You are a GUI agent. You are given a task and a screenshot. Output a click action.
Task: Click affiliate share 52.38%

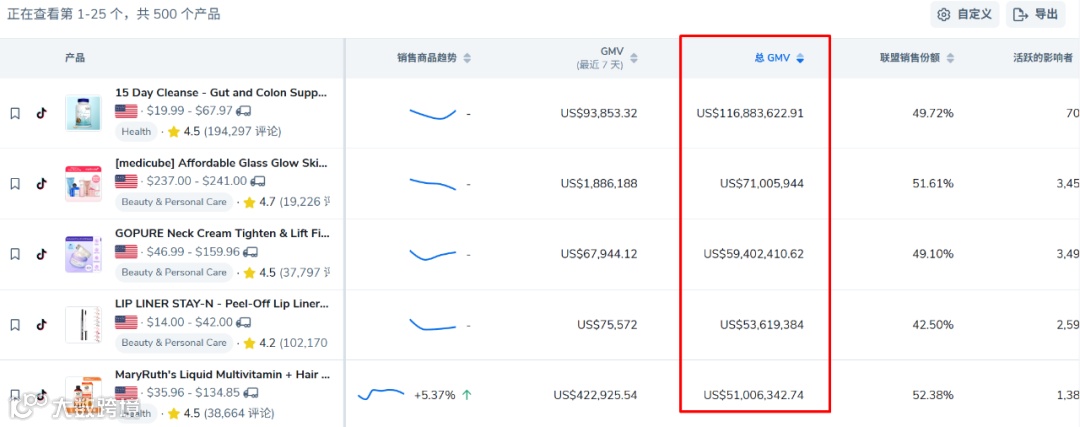[x=935, y=395]
